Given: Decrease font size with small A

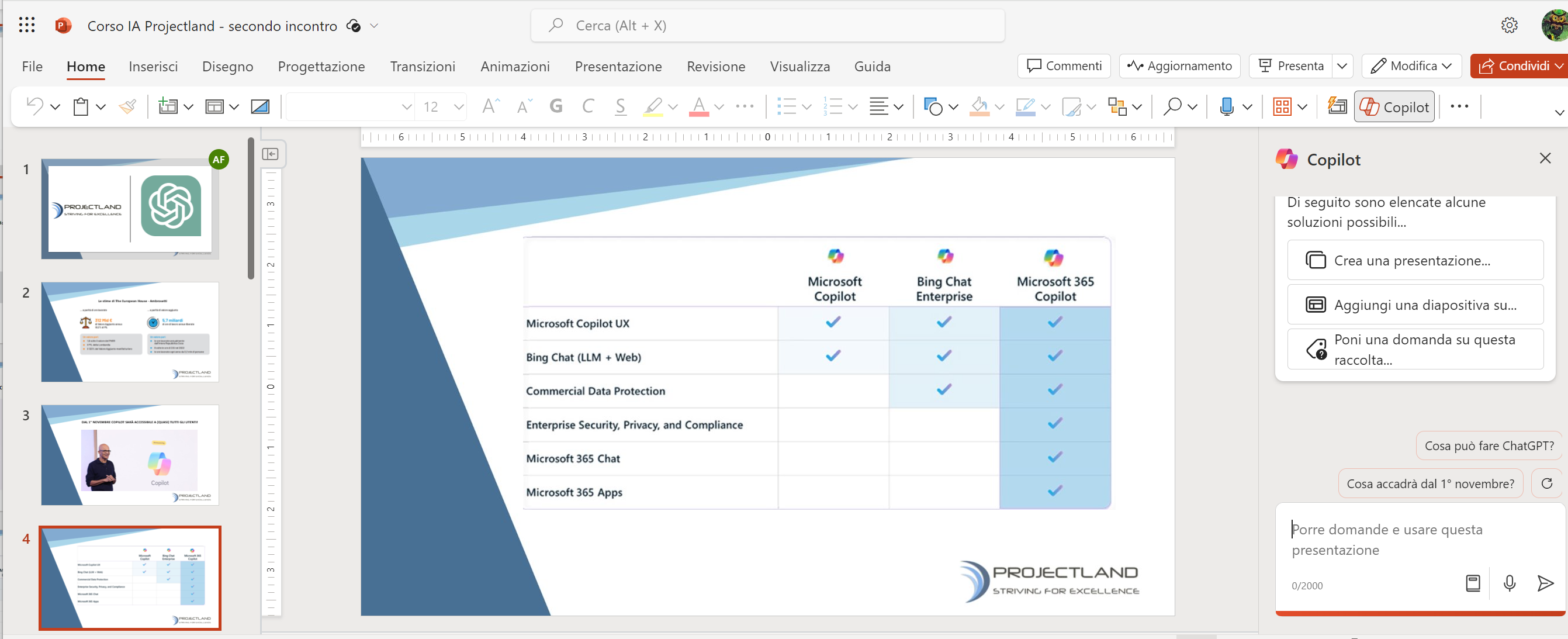Looking at the screenshot, I should (524, 107).
